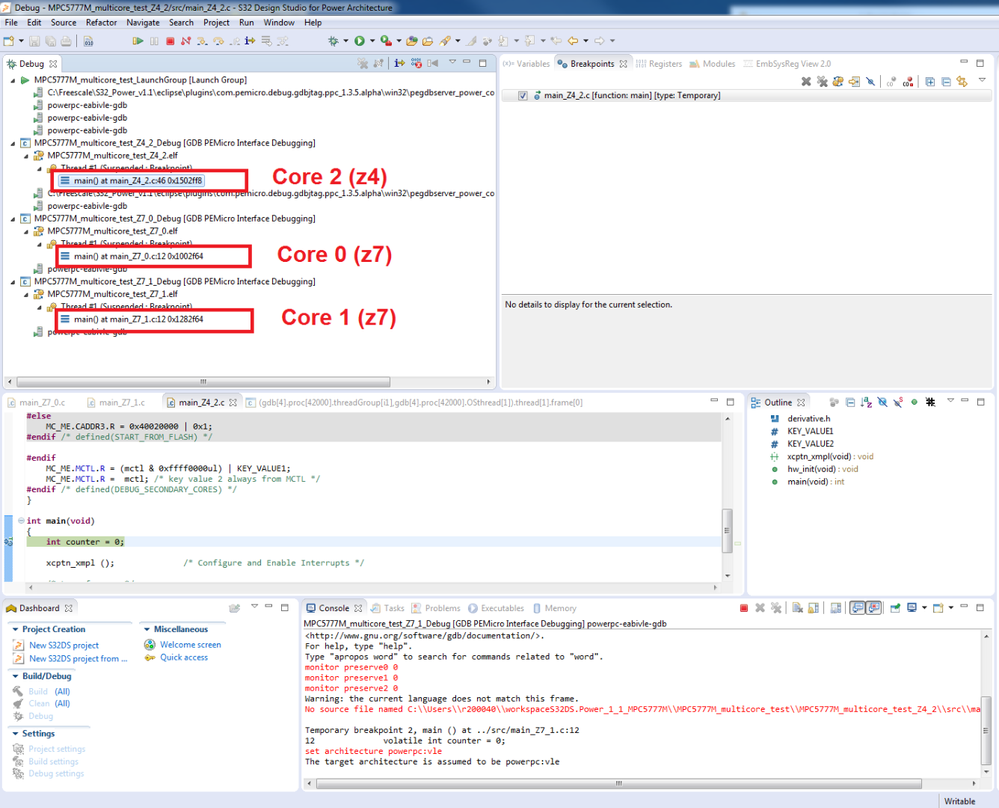Click the Disconnect toolbar icon
Image resolution: width=999 pixels, height=808 pixels.
185,41
